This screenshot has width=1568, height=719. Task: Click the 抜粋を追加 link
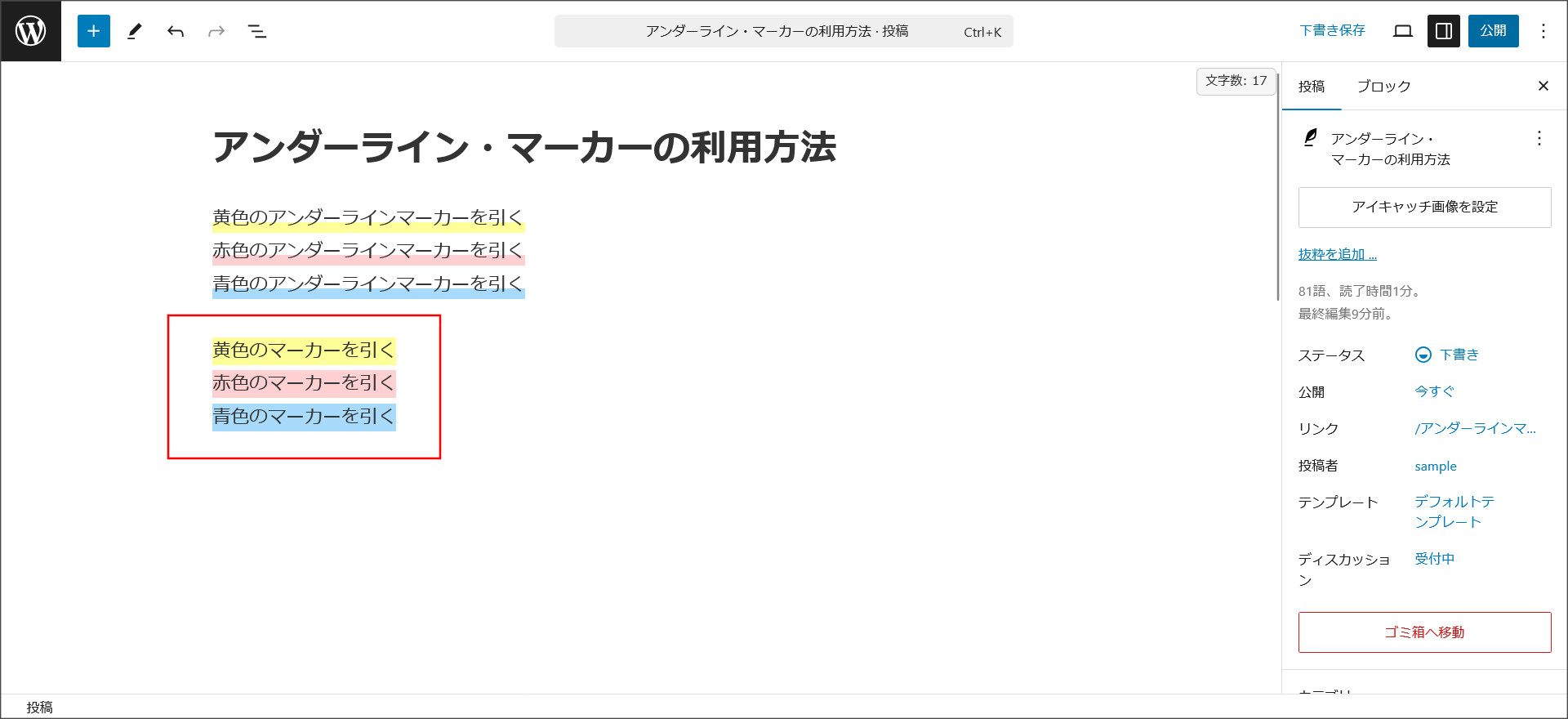click(x=1338, y=254)
